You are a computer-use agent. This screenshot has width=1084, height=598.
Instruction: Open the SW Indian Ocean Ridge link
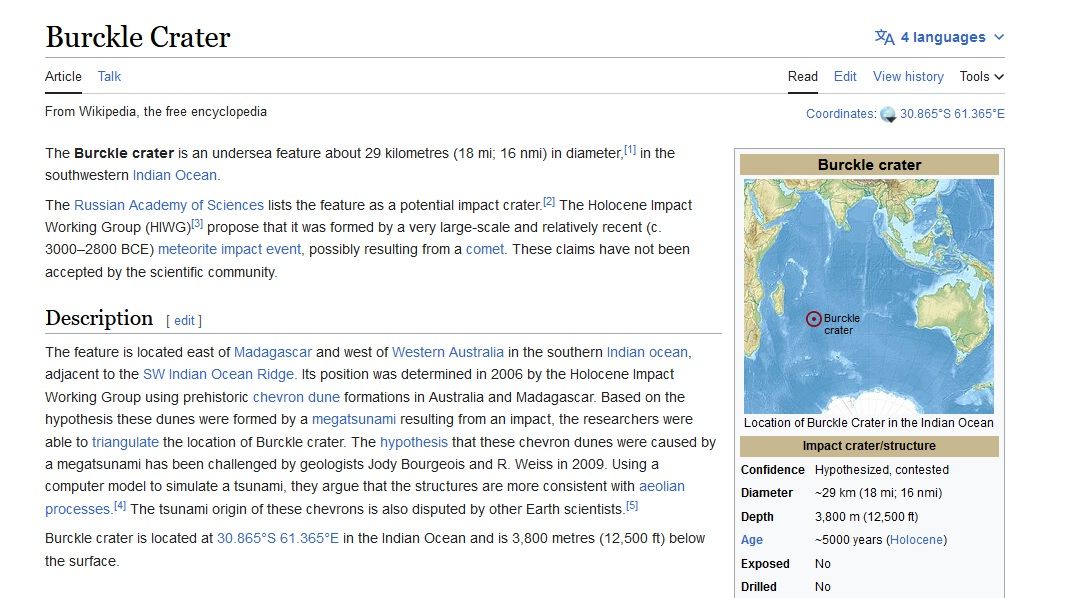pos(218,375)
